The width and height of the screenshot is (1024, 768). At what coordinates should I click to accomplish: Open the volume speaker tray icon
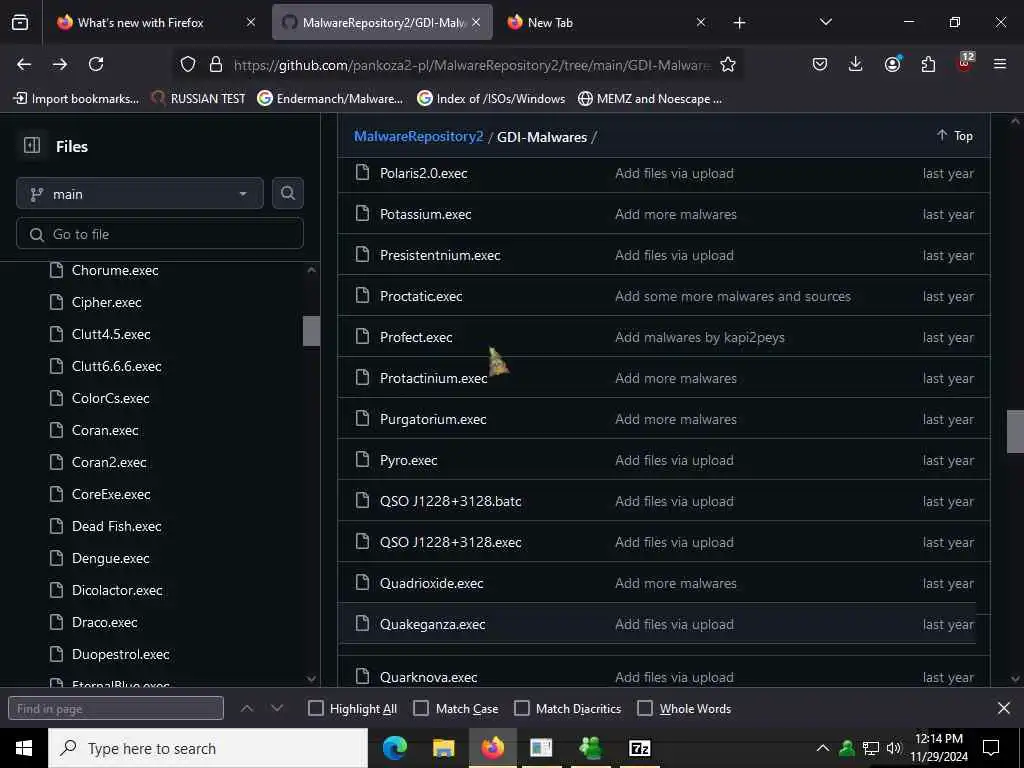pyautogui.click(x=893, y=748)
